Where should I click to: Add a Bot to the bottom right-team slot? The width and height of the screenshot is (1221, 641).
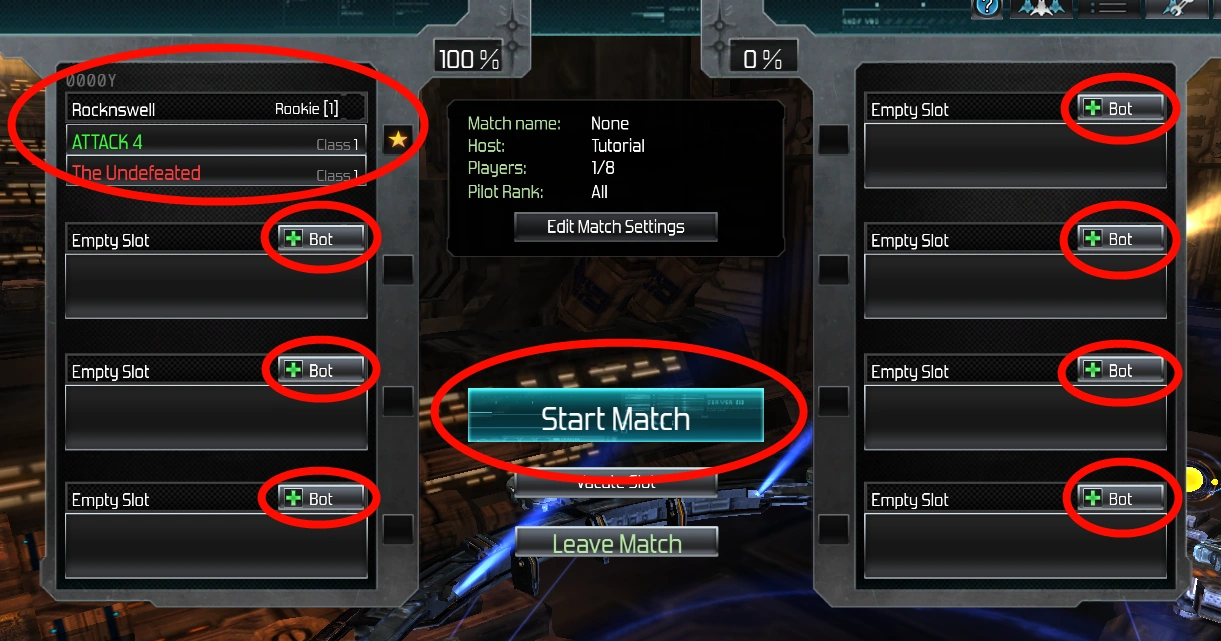1120,499
